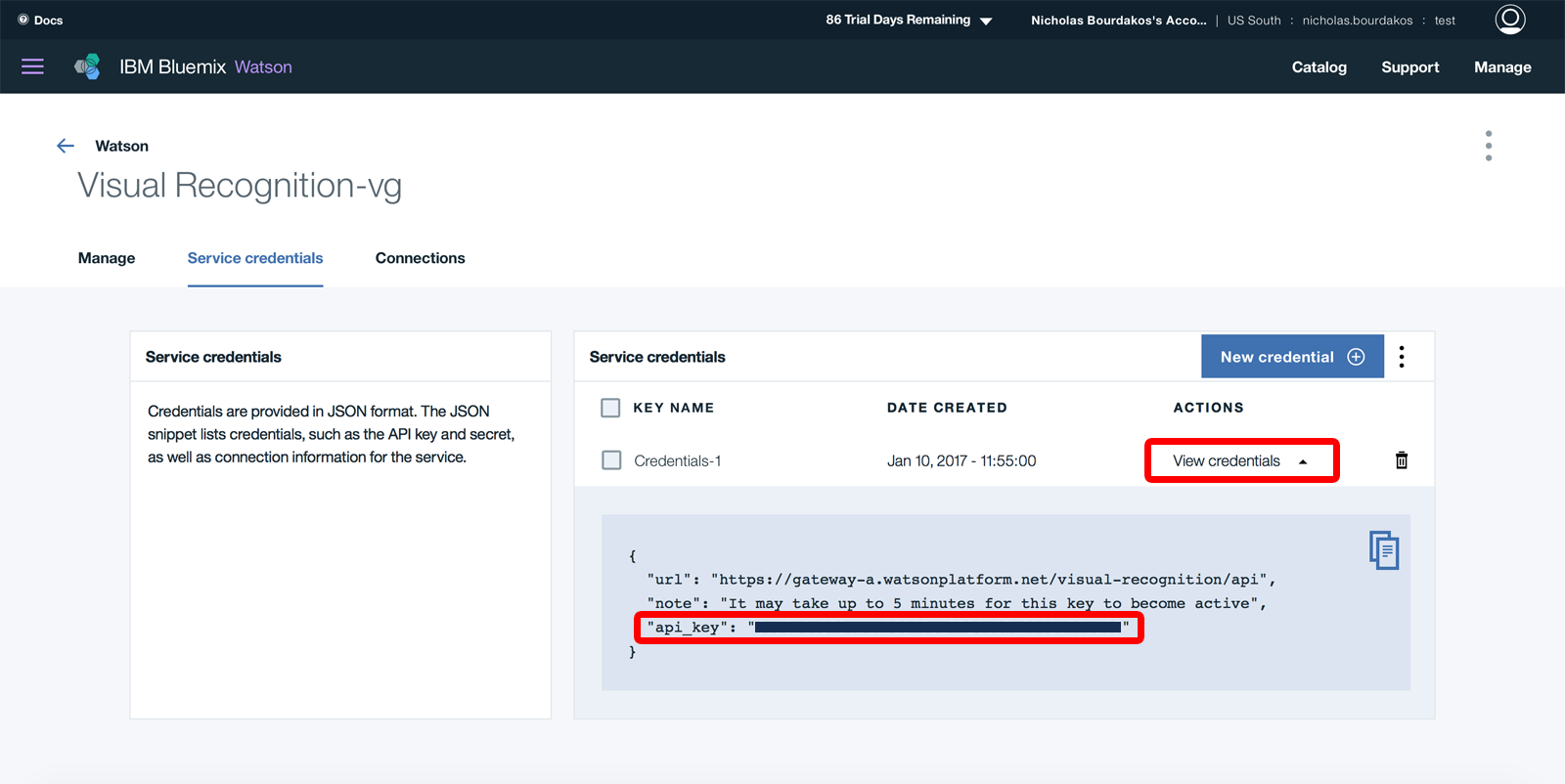Open the user avatar profile icon

[1510, 20]
